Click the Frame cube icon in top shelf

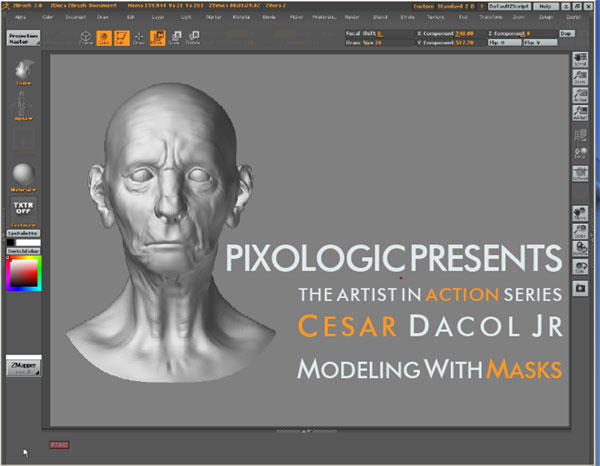[86, 37]
